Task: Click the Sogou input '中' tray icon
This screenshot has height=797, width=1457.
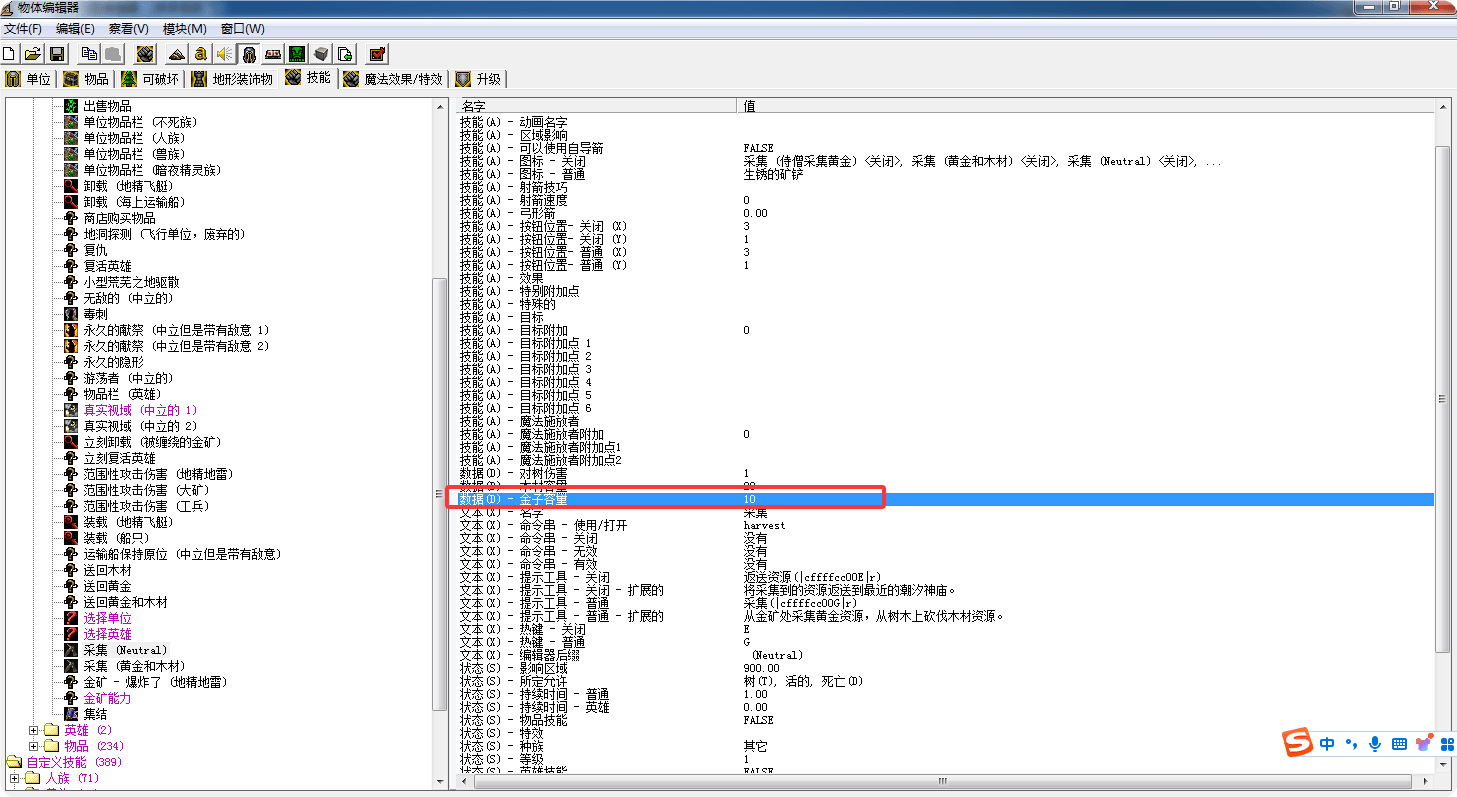Action: tap(1327, 743)
